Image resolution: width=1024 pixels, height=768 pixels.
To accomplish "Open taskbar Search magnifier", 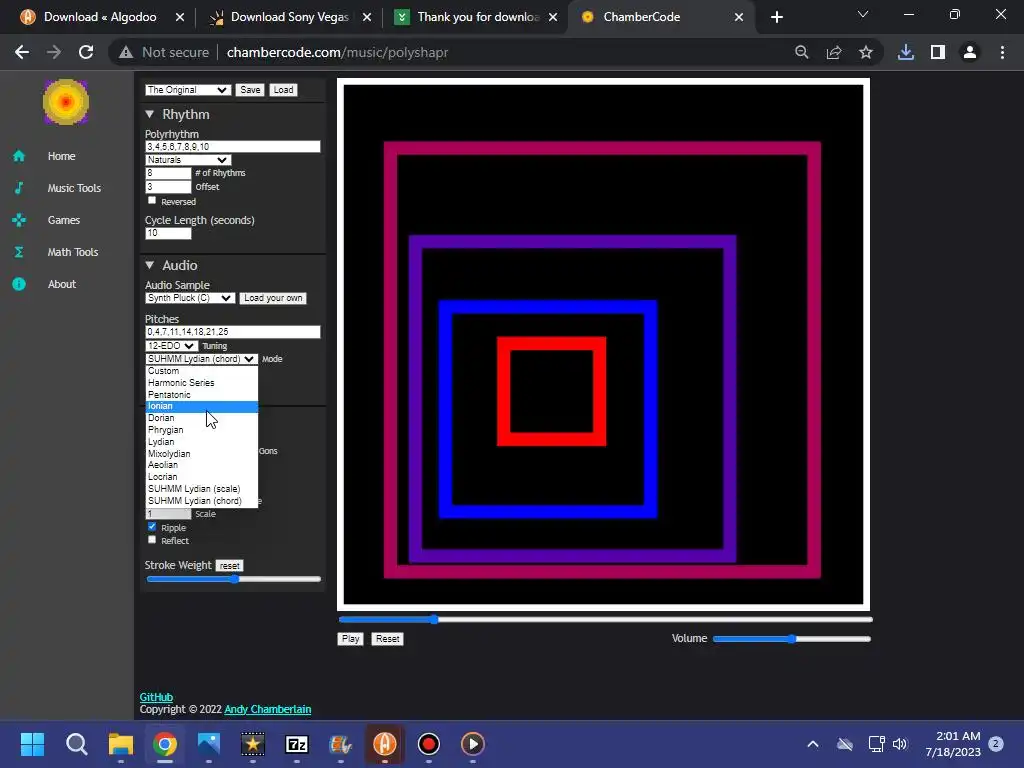I will [76, 744].
